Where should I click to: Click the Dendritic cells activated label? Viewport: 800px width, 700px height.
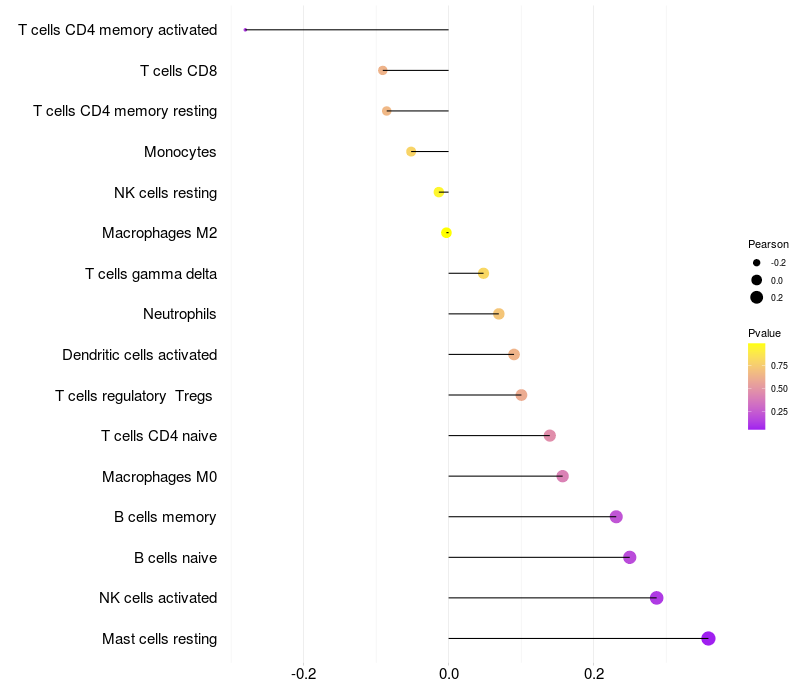tap(139, 355)
